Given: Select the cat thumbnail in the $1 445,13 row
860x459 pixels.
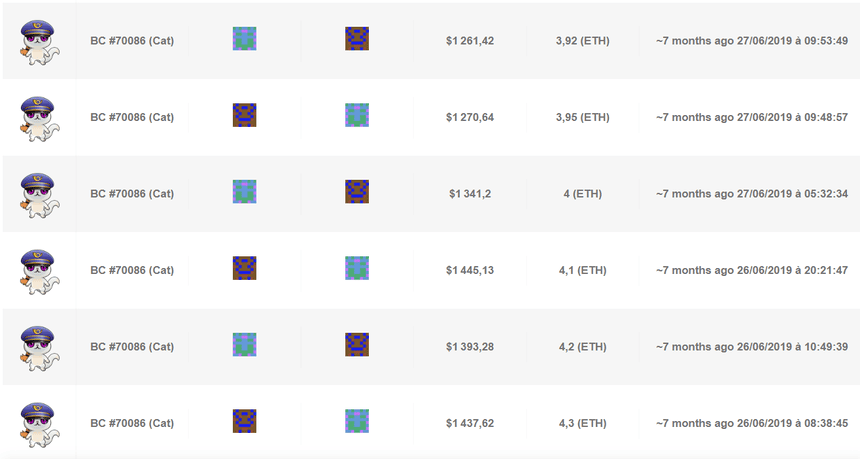Looking at the screenshot, I should click(x=38, y=270).
